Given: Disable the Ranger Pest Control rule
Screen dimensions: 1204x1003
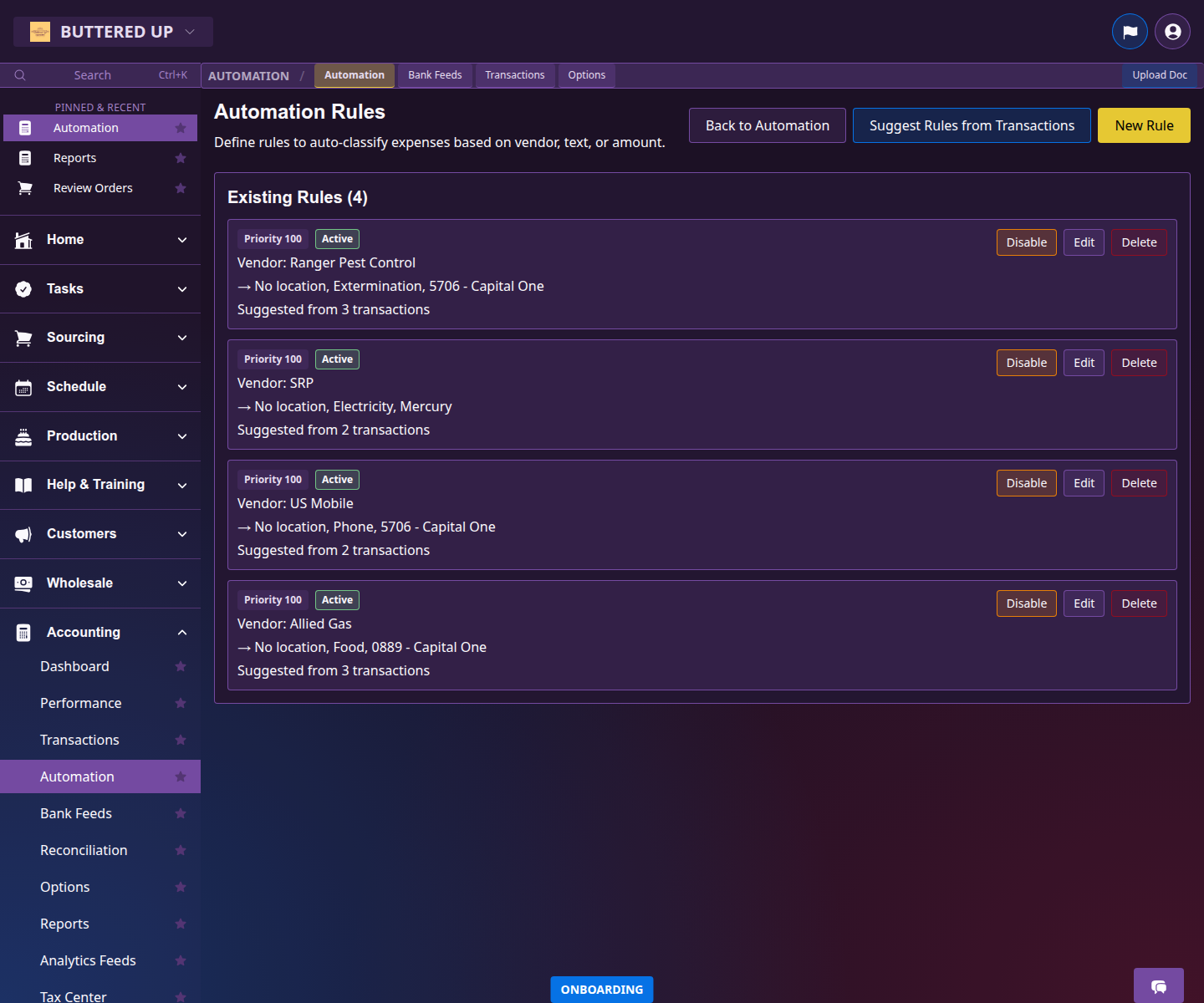Looking at the screenshot, I should tap(1026, 242).
